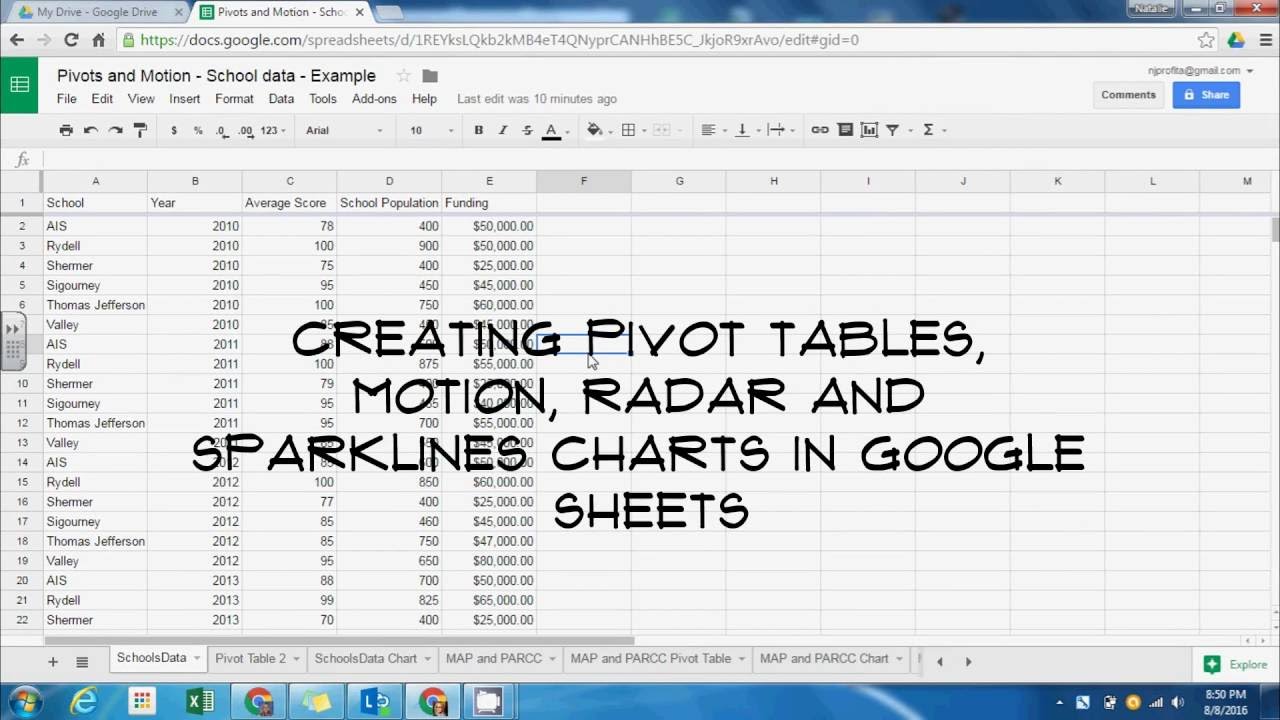Open the File menu
This screenshot has width=1280, height=720.
tap(67, 99)
